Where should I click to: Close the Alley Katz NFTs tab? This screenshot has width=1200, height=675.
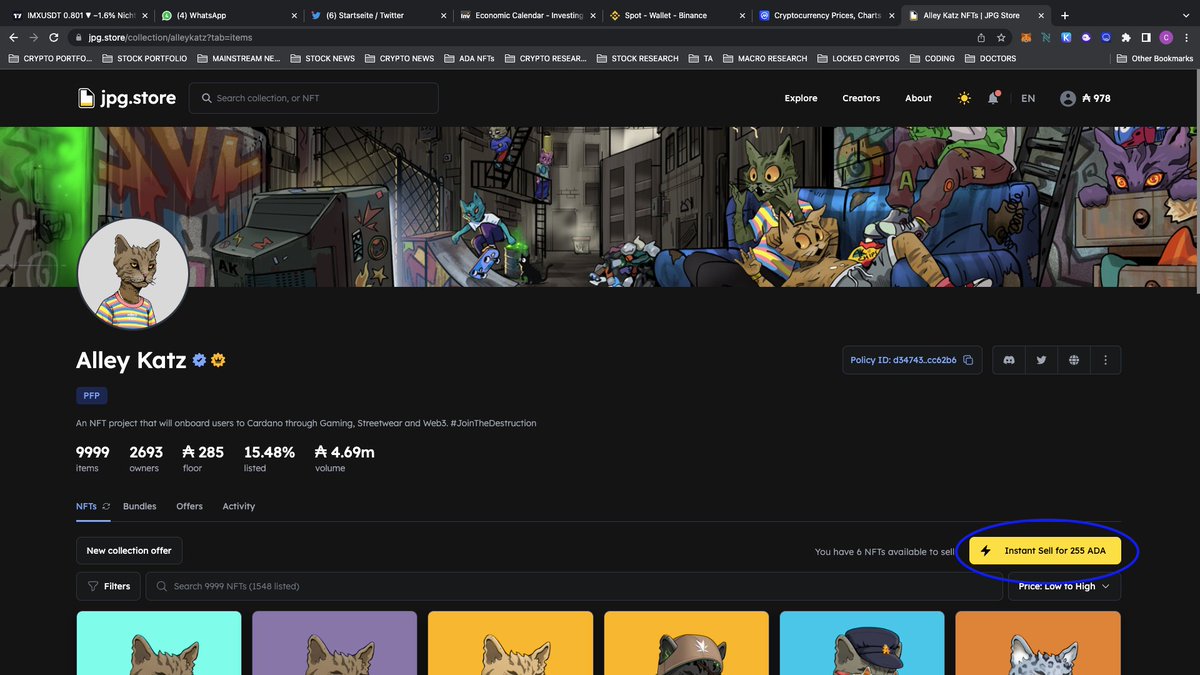click(x=1041, y=15)
